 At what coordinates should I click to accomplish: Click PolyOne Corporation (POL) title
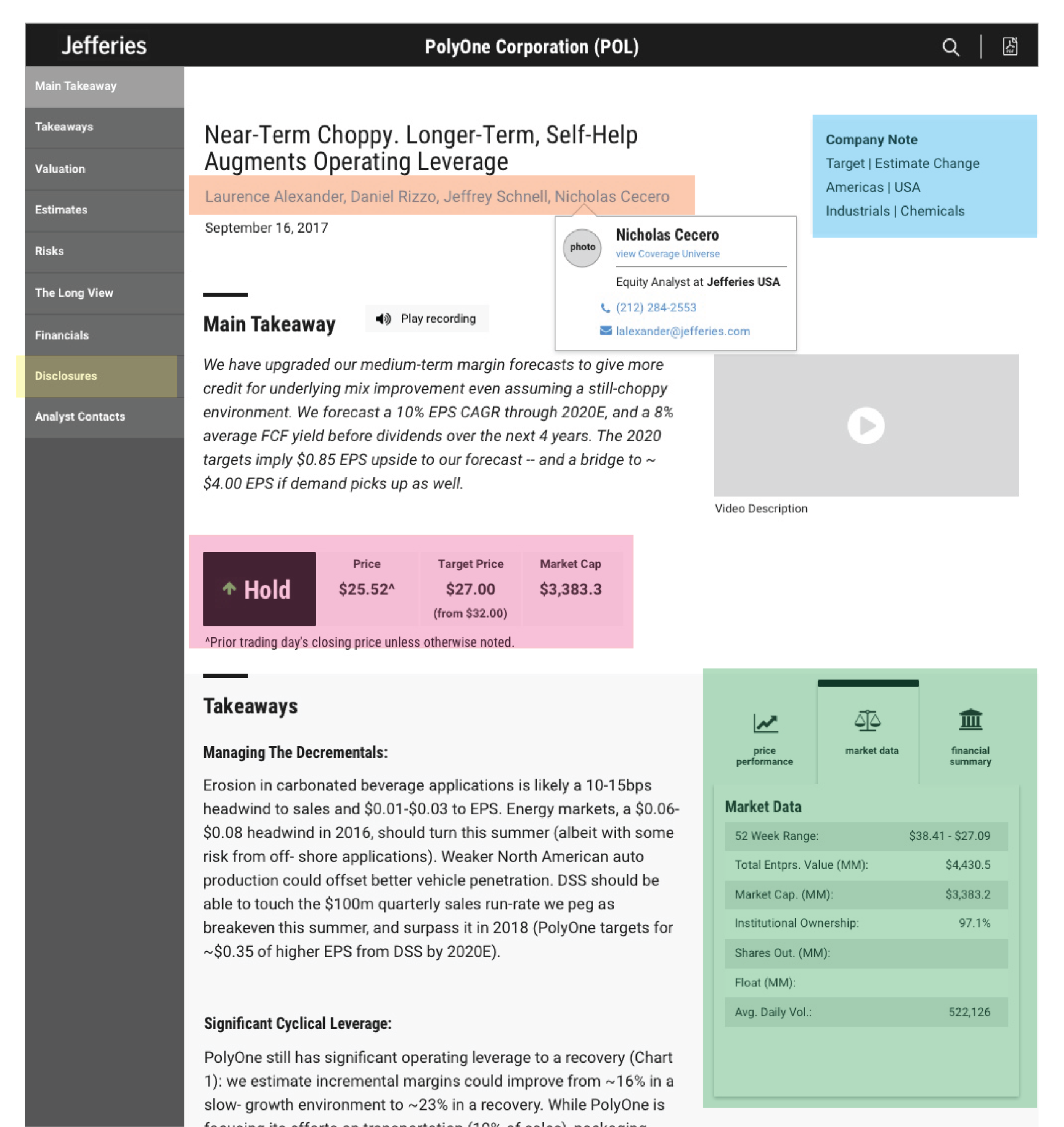point(532,47)
